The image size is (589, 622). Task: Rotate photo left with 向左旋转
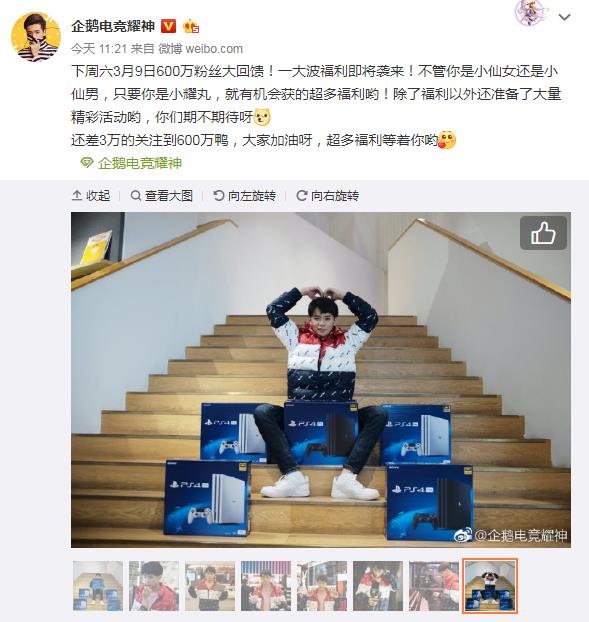244,196
